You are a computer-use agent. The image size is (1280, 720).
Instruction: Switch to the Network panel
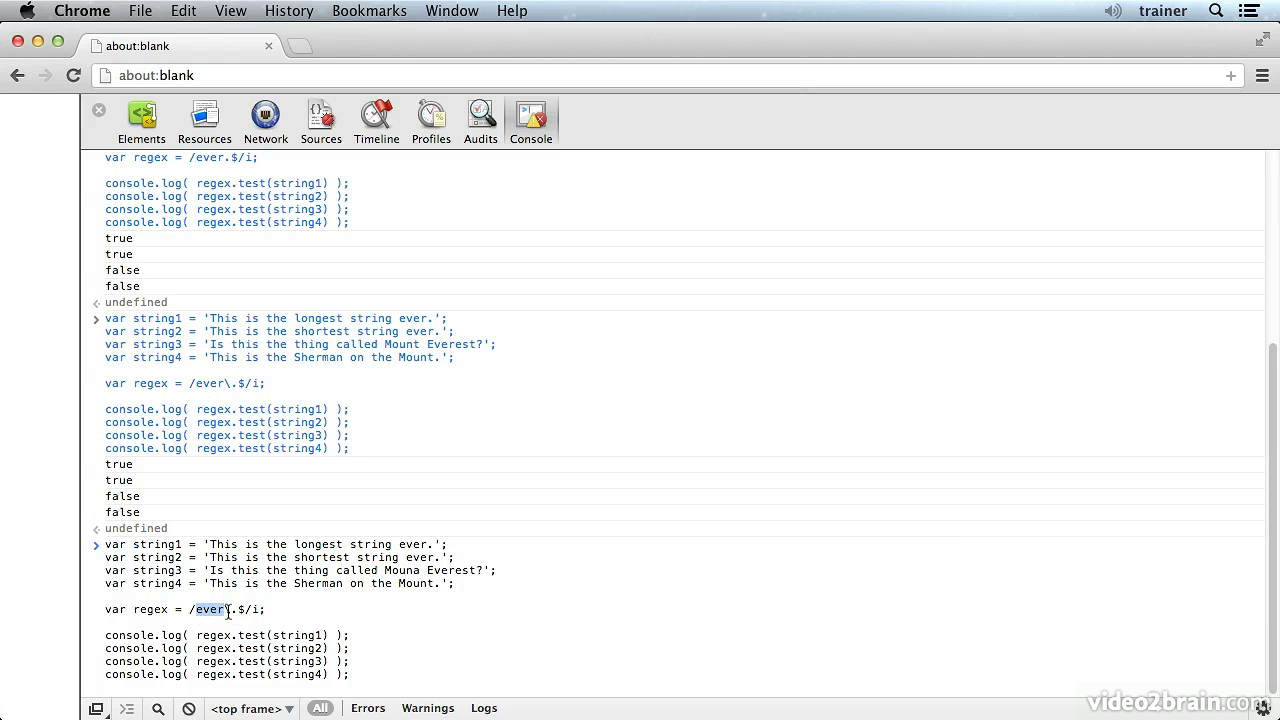(x=265, y=123)
